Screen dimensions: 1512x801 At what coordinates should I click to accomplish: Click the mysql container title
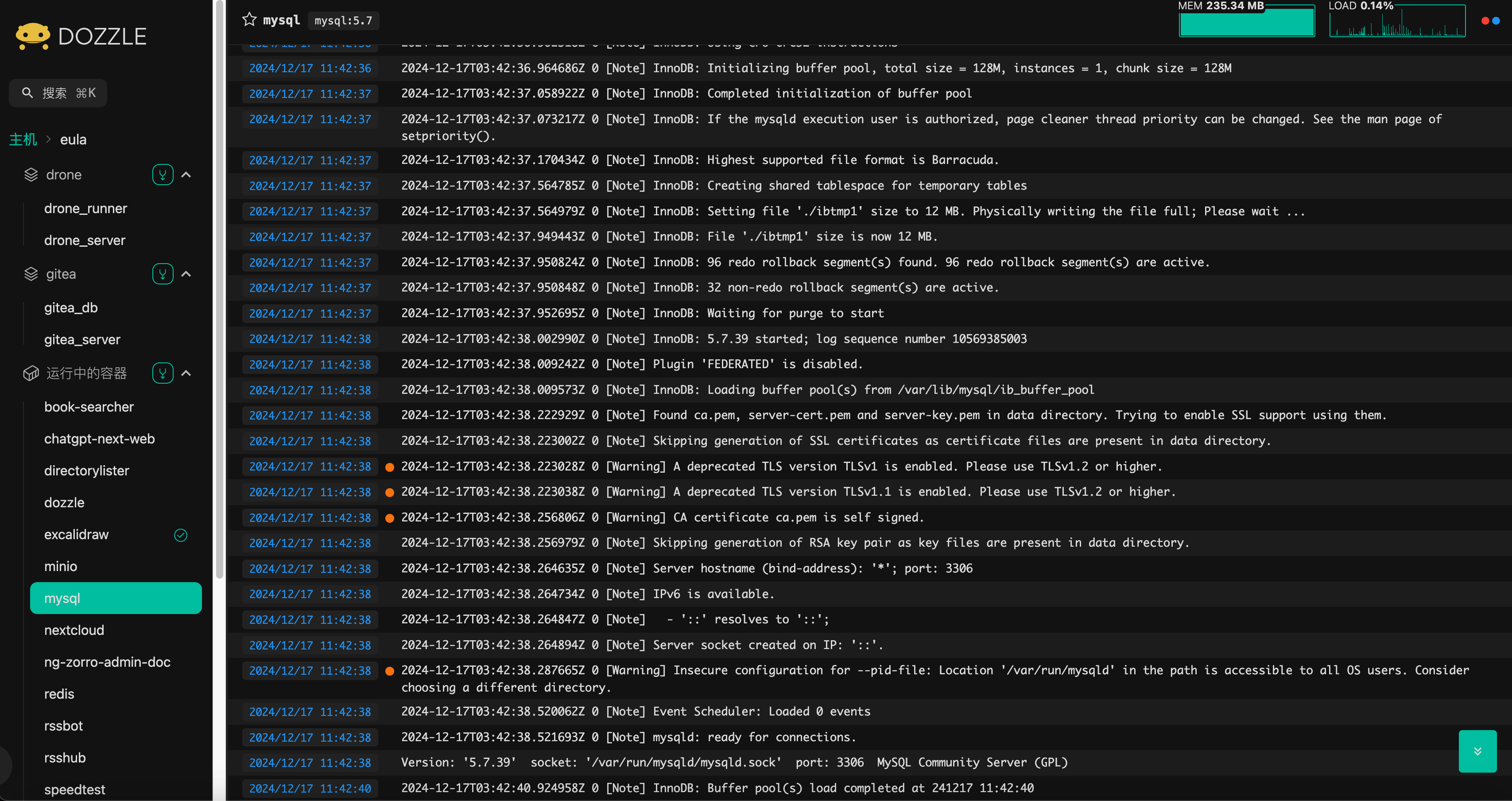click(281, 20)
